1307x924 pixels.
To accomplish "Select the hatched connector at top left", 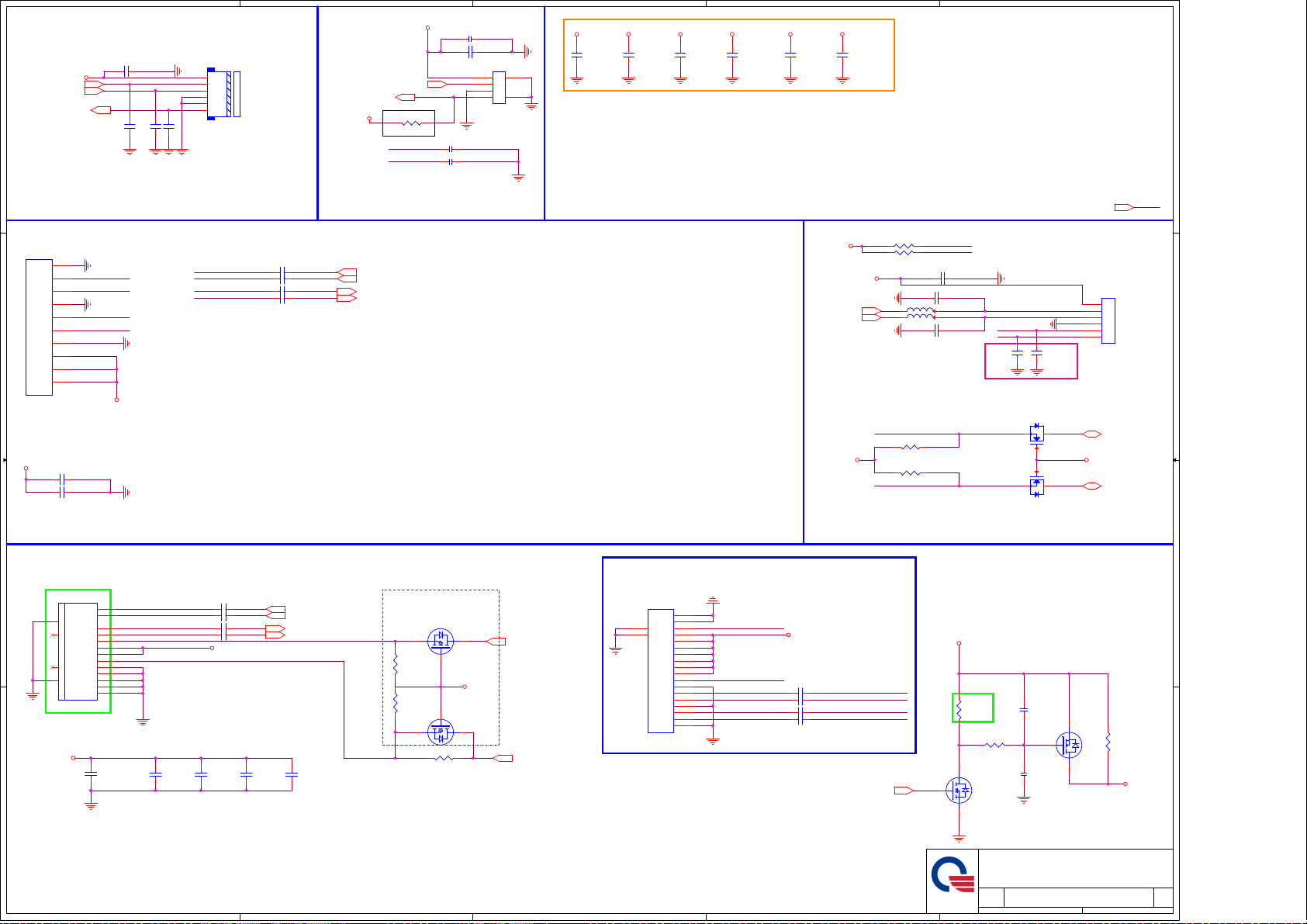I will [224, 95].
